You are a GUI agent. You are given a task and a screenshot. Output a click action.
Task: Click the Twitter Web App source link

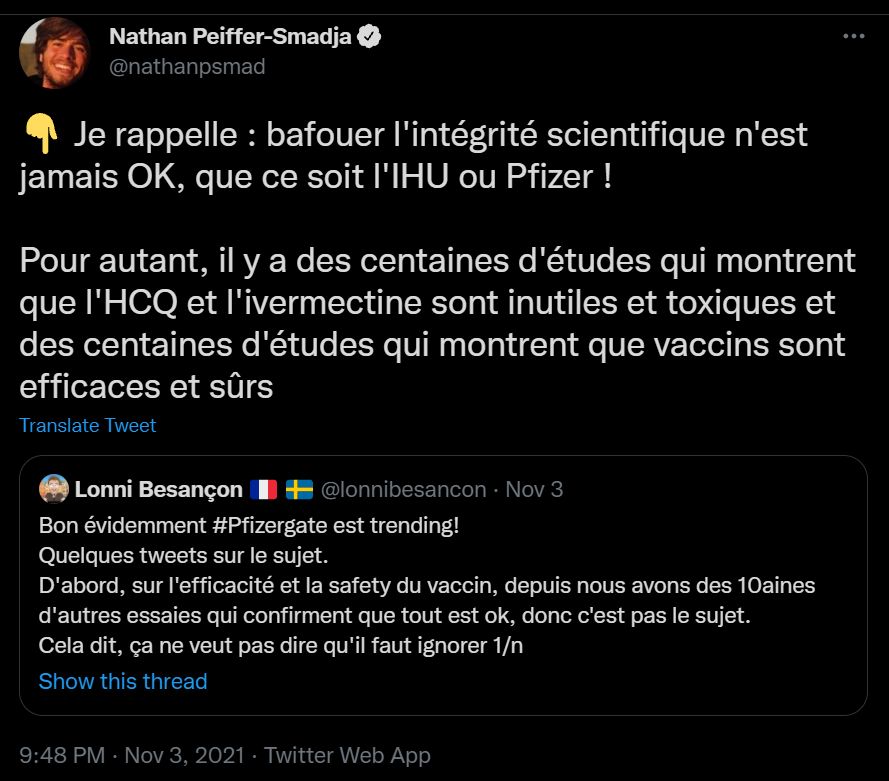(x=348, y=755)
